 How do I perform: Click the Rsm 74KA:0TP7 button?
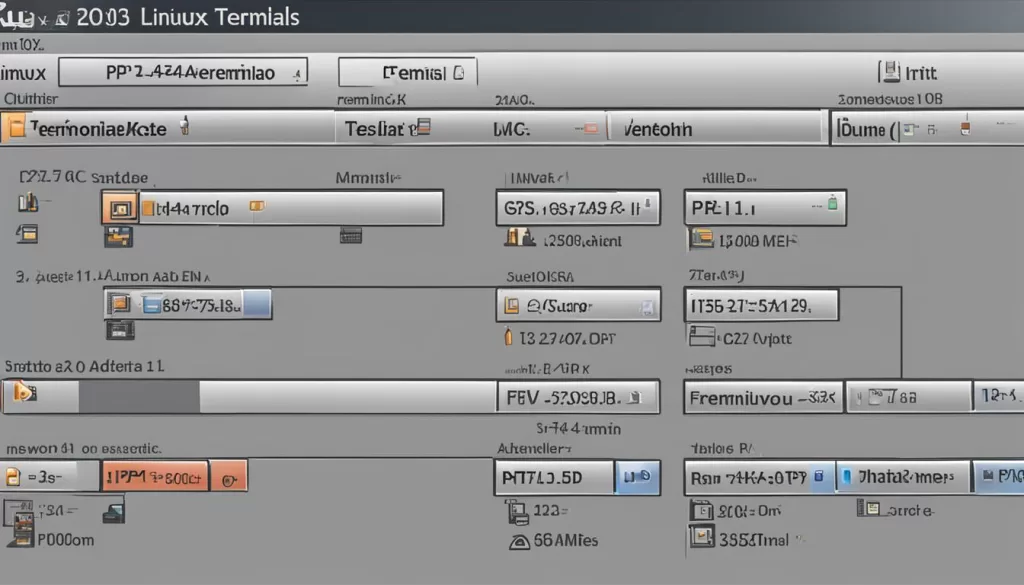[760, 477]
